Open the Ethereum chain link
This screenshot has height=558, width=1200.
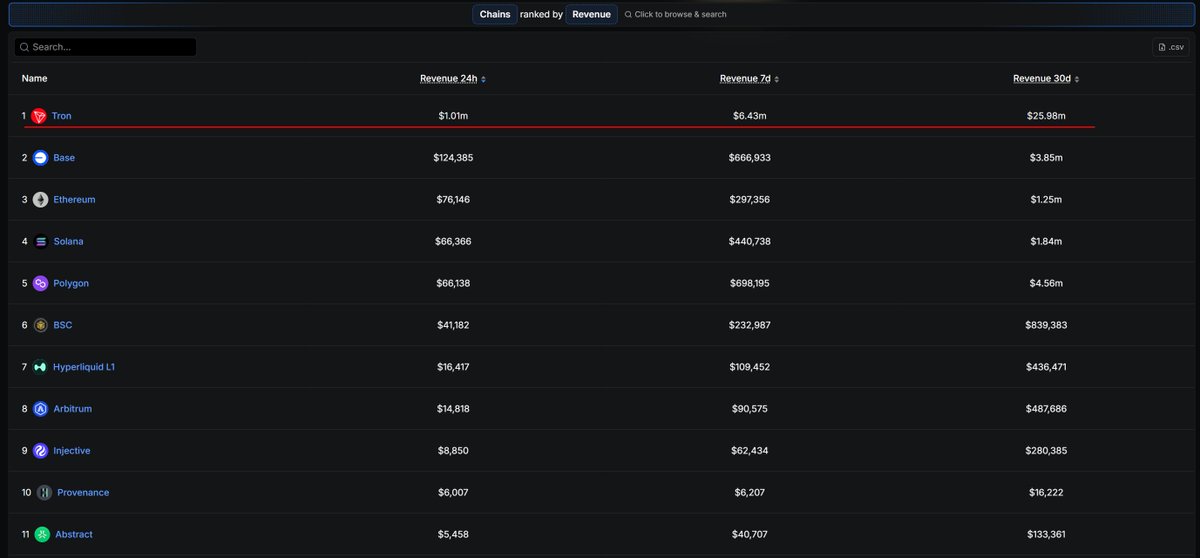[x=74, y=200]
